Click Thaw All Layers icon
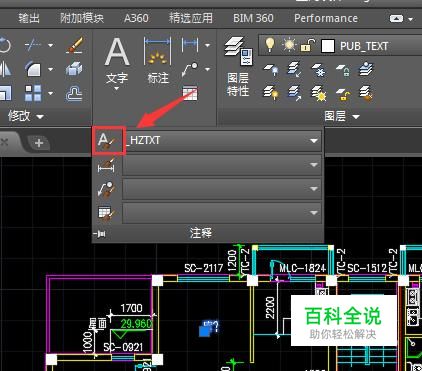 pos(319,93)
